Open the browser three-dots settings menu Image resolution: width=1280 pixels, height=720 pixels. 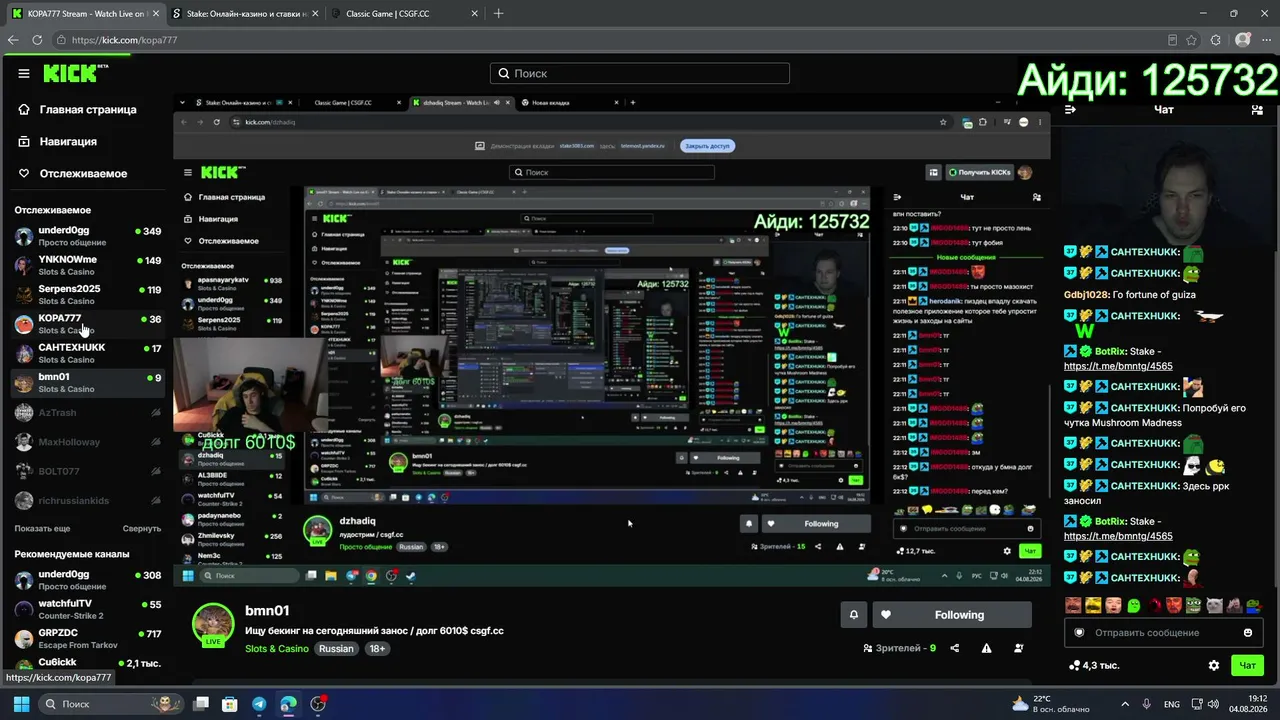click(1266, 40)
